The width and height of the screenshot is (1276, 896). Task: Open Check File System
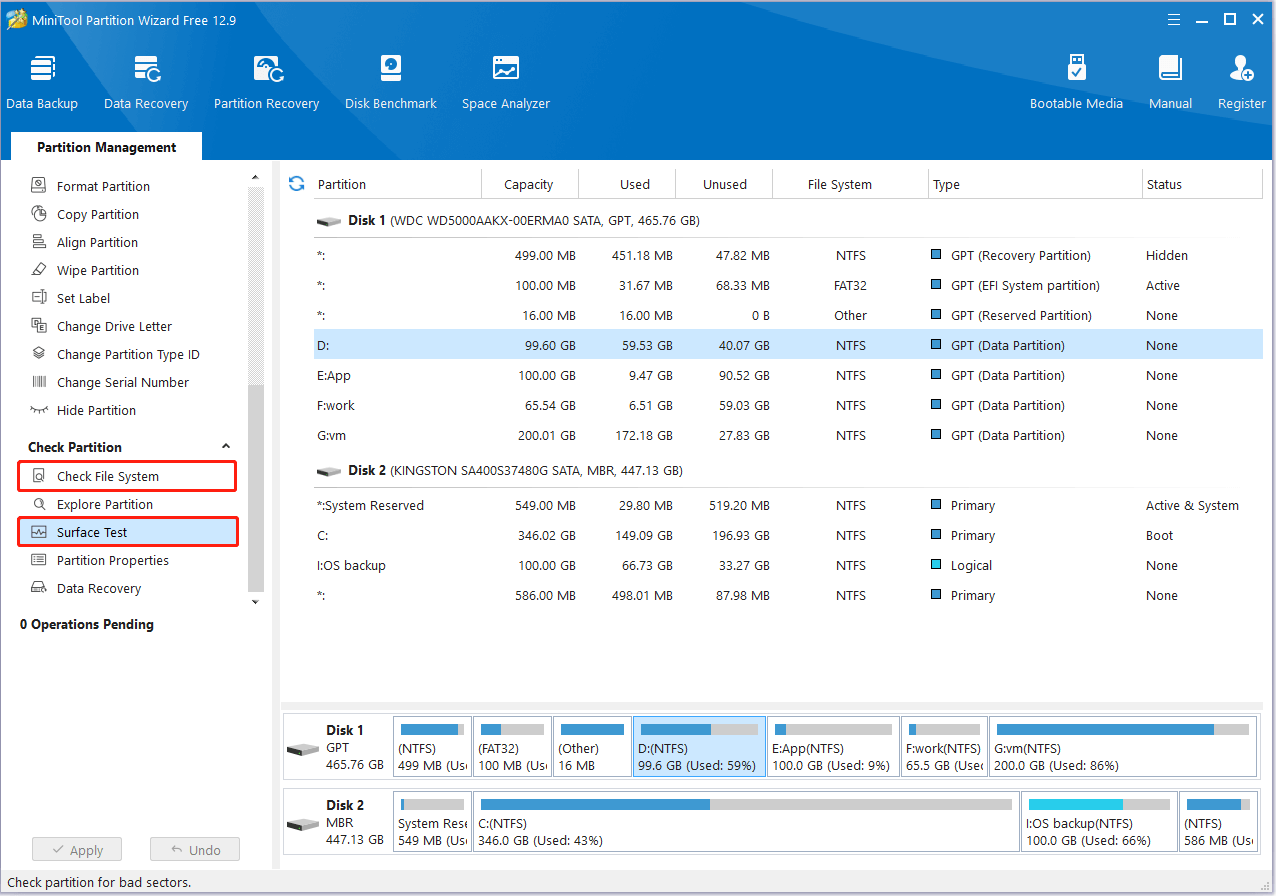[x=127, y=476]
